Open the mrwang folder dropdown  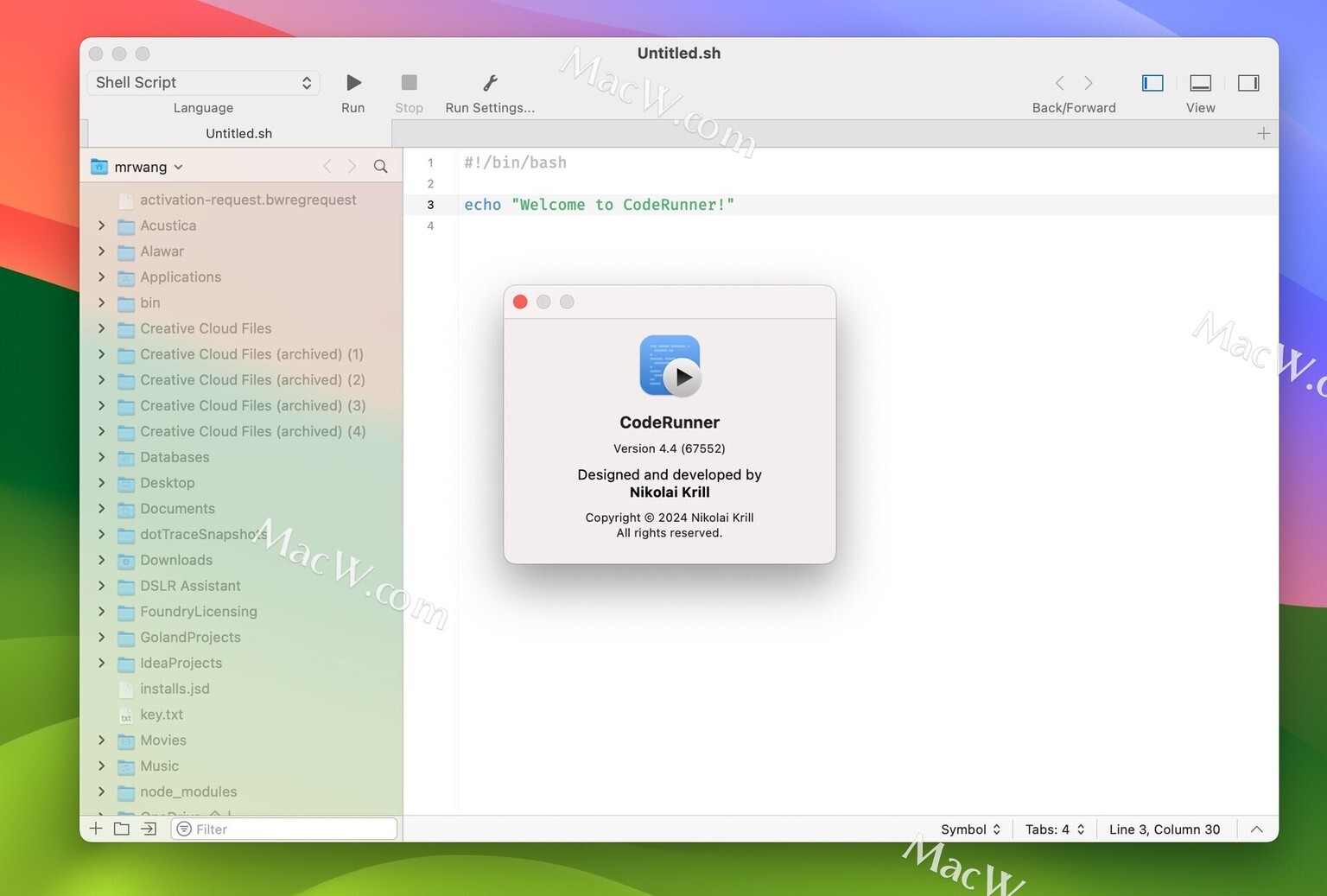click(x=137, y=167)
